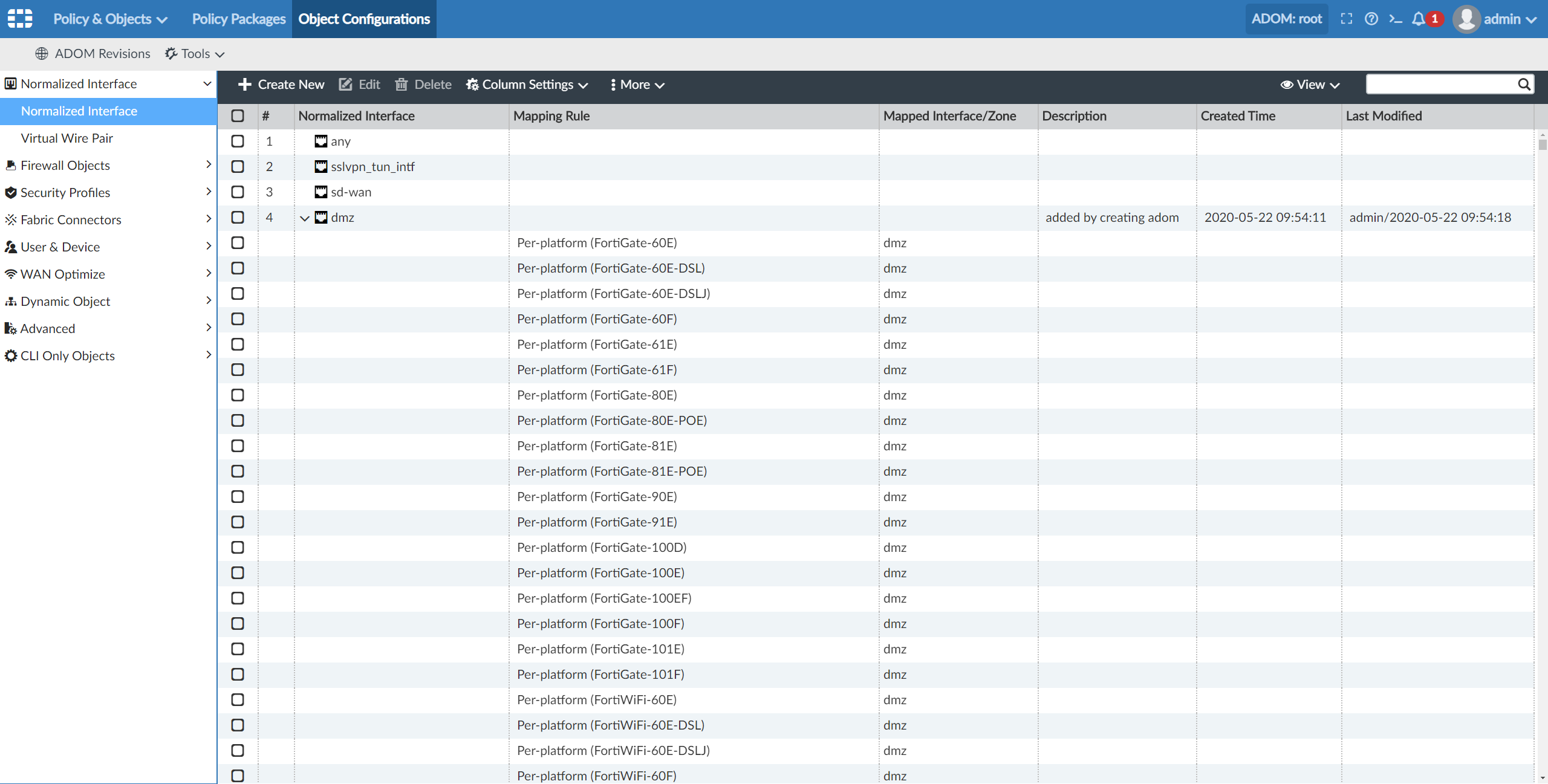Click the search magnifier icon
Image resolution: width=1548 pixels, height=784 pixels.
[x=1524, y=85]
